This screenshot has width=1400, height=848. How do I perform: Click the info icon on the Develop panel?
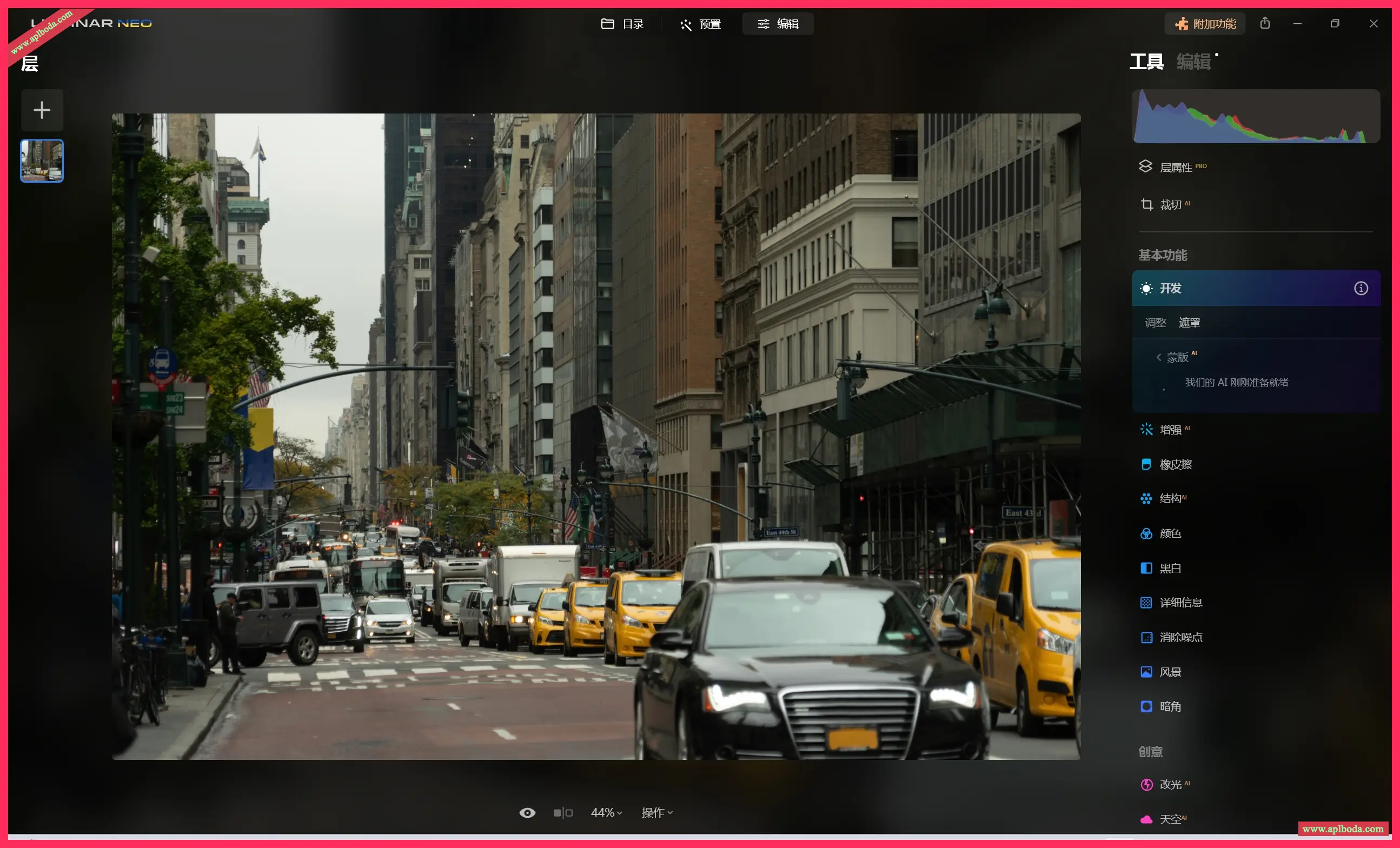(1360, 289)
